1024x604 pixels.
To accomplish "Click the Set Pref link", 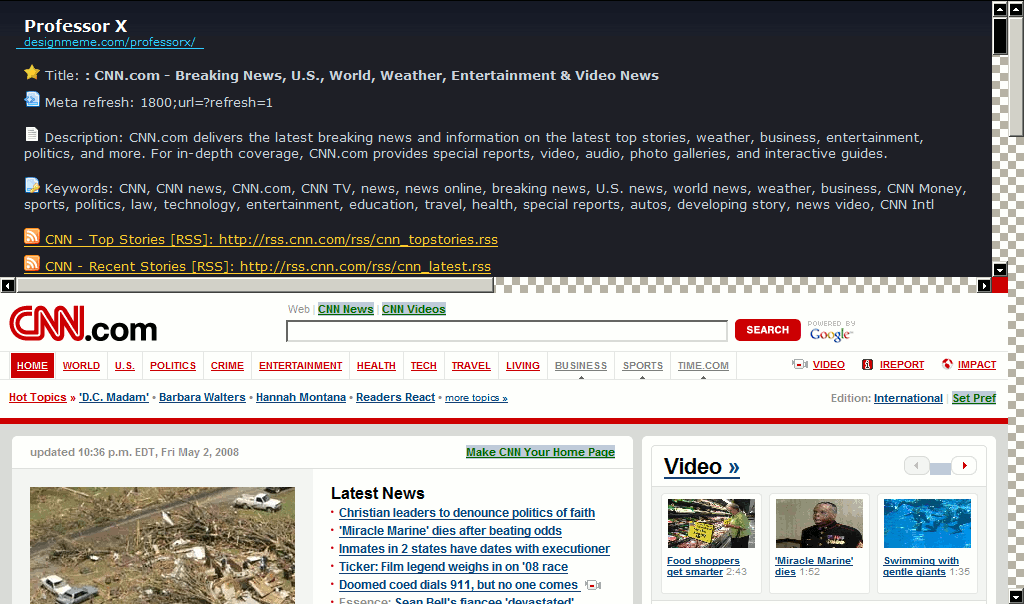I will tap(974, 398).
